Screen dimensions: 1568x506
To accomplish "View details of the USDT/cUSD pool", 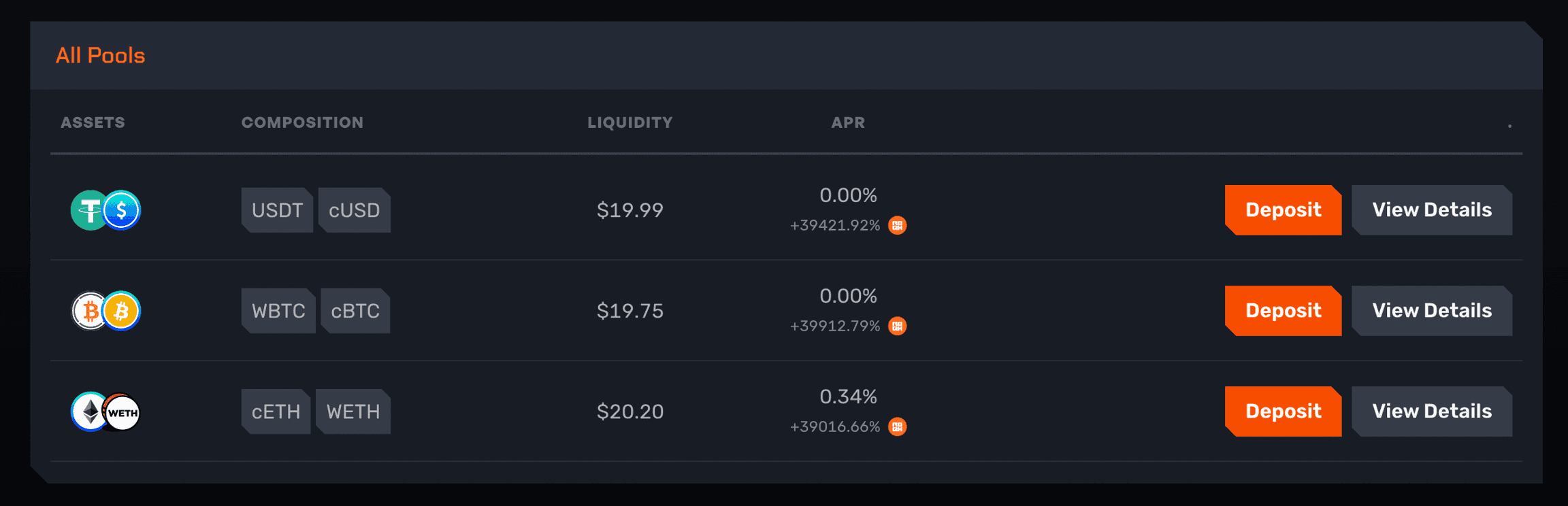I will (x=1431, y=210).
